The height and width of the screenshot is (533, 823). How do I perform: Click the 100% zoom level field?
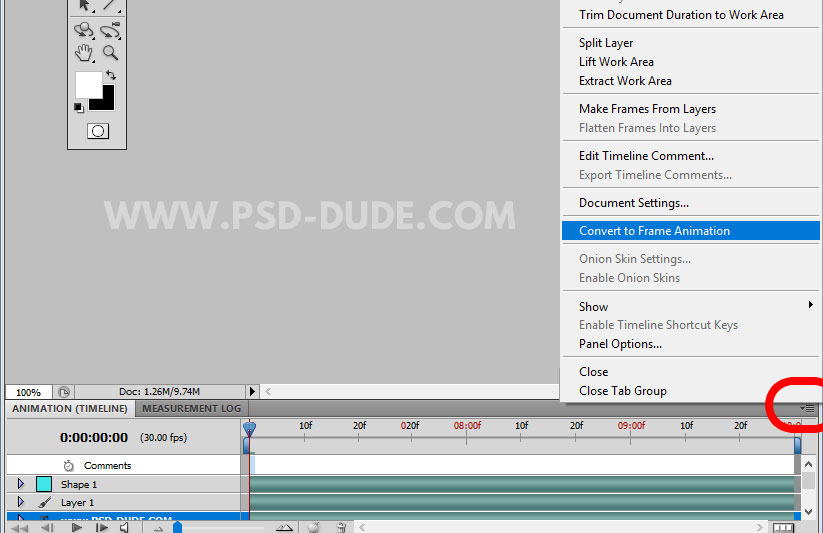tap(28, 392)
